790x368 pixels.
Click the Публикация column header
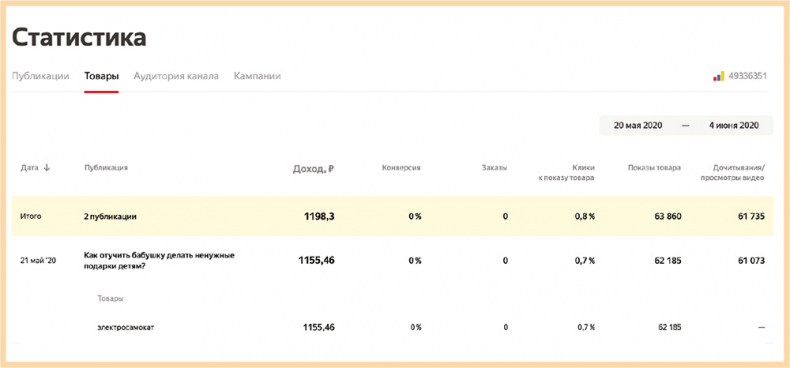click(x=106, y=168)
